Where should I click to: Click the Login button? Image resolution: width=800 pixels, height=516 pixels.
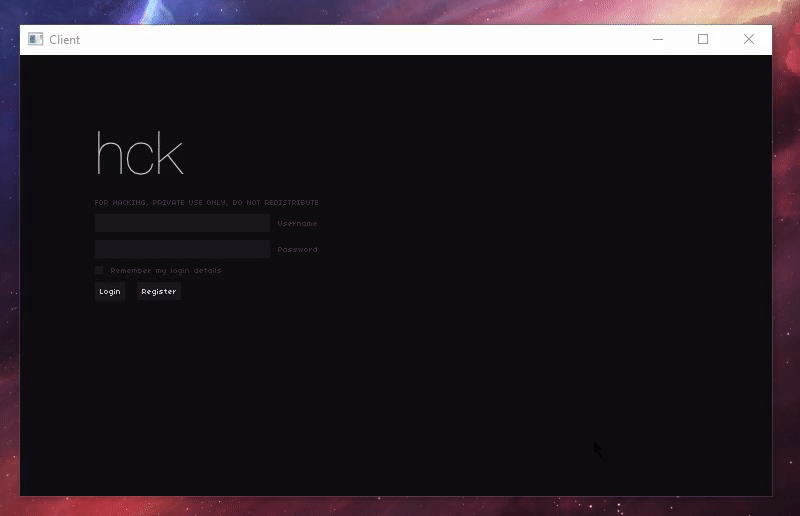tap(110, 291)
